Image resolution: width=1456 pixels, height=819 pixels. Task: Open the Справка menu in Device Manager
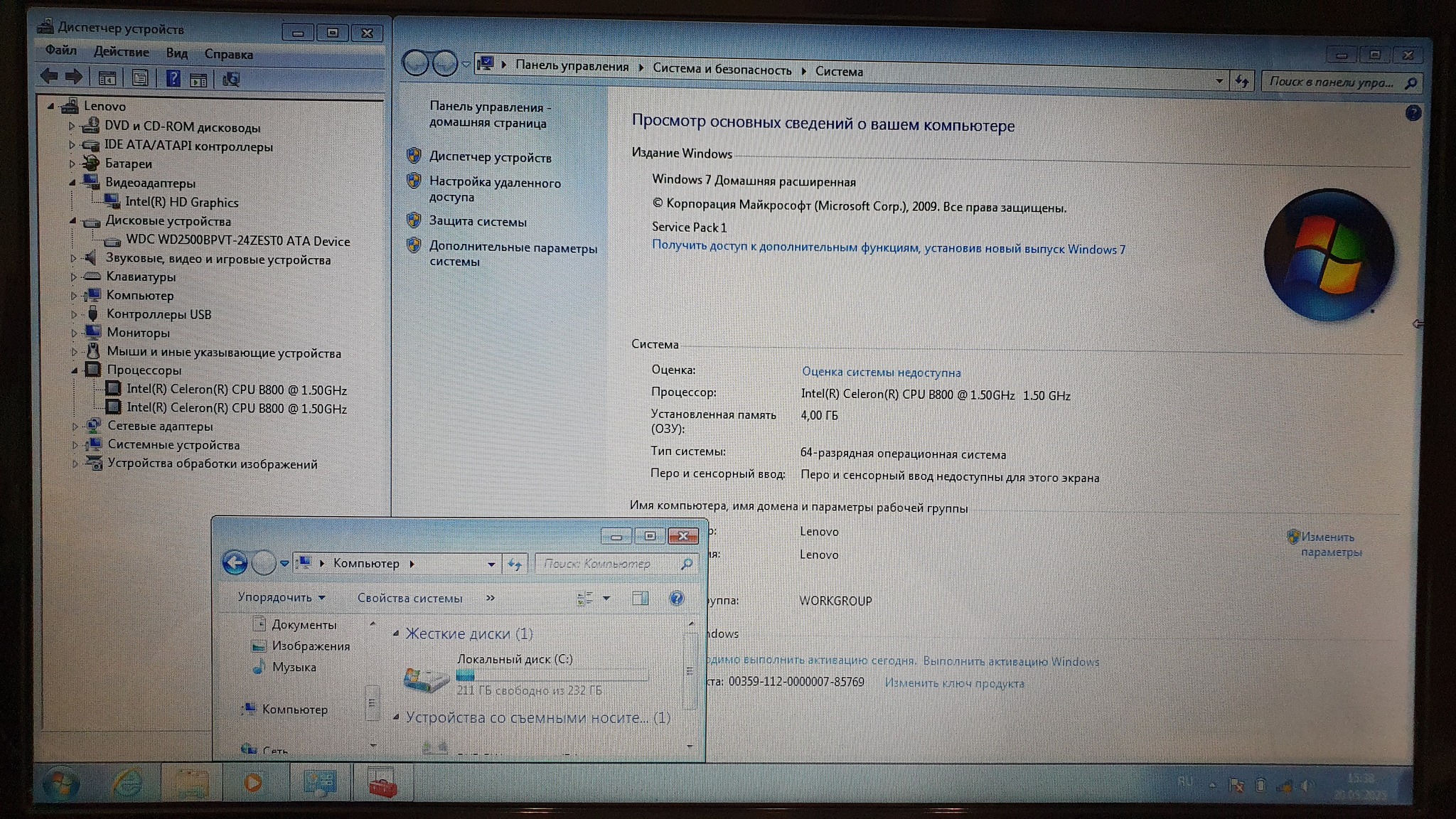228,54
